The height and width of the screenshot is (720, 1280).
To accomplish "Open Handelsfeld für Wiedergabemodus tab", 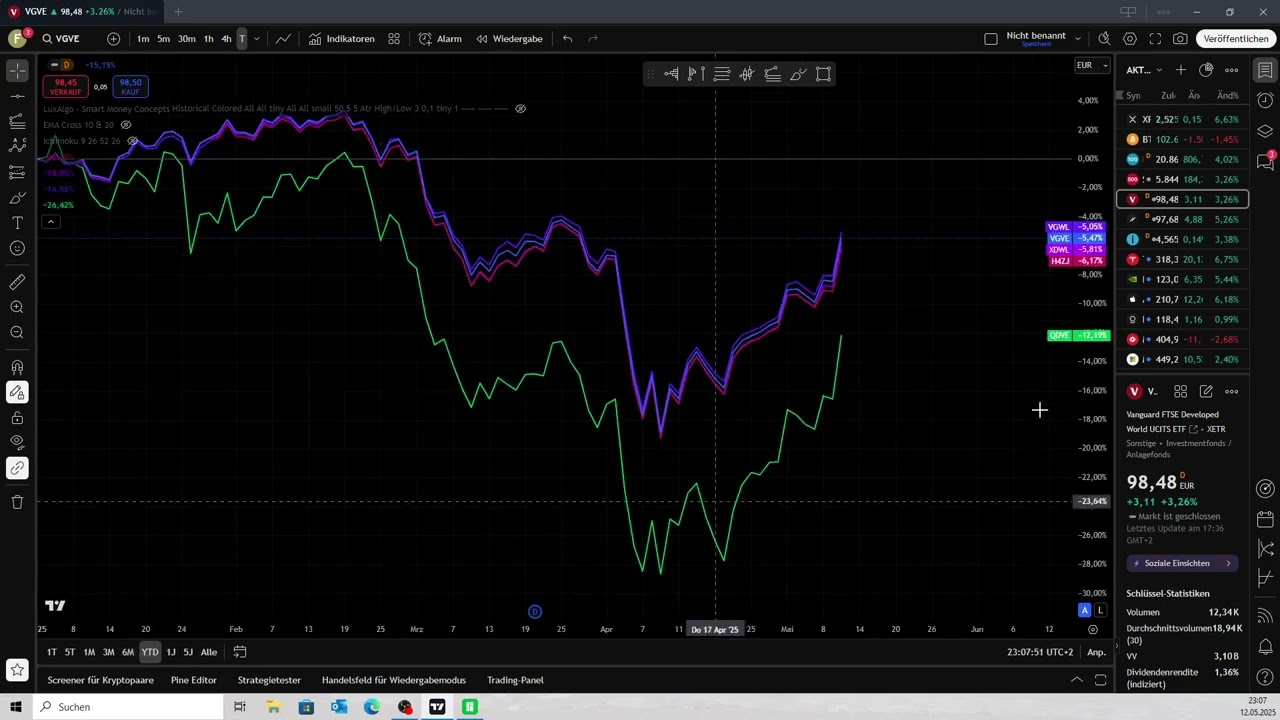I will [394, 680].
